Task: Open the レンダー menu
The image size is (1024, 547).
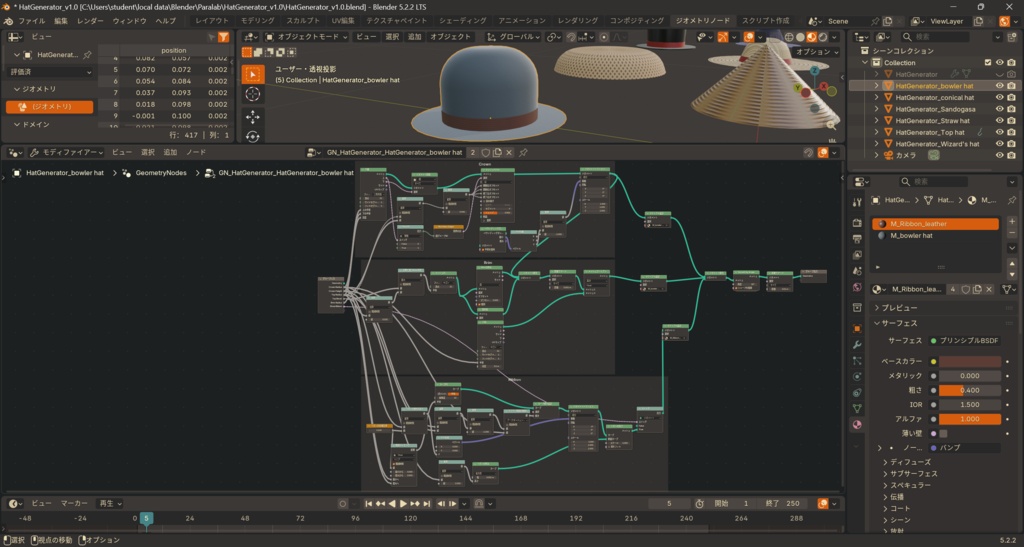Action: coord(89,21)
